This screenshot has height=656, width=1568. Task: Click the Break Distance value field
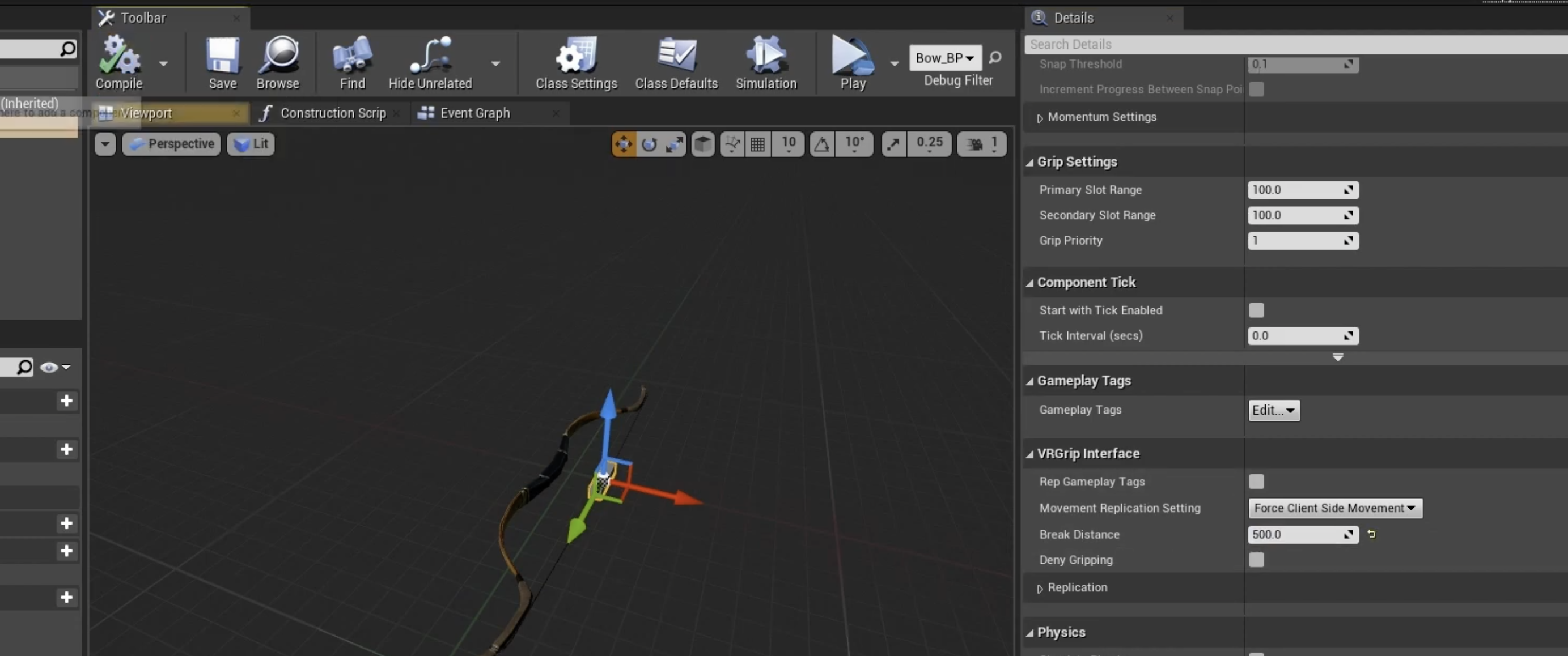click(x=1303, y=534)
